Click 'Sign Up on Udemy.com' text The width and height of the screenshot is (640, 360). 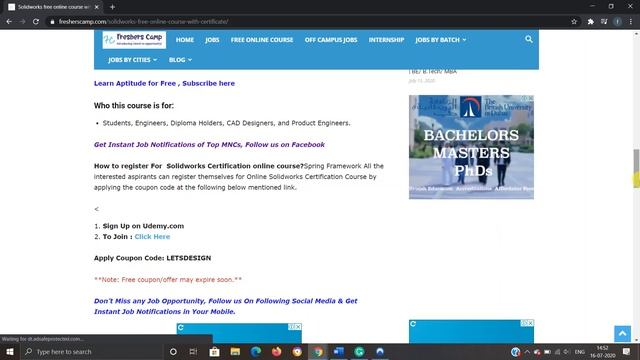pos(143,226)
